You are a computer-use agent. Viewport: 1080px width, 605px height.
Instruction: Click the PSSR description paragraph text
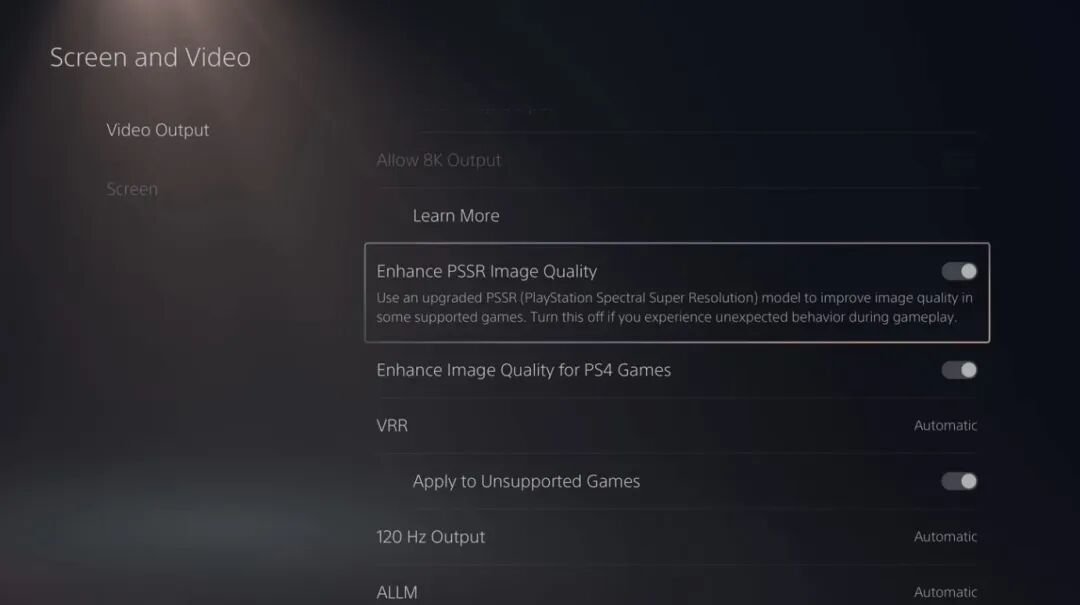coord(674,307)
